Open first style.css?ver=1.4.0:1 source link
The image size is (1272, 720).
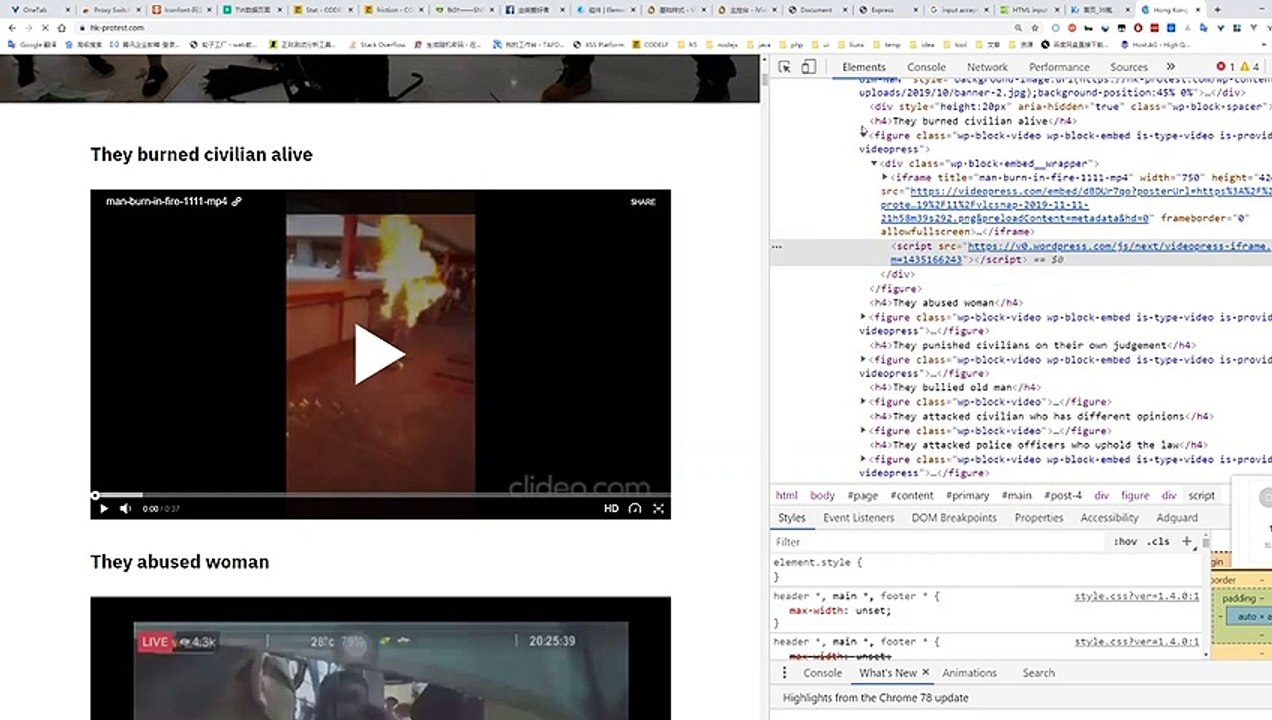[1137, 596]
